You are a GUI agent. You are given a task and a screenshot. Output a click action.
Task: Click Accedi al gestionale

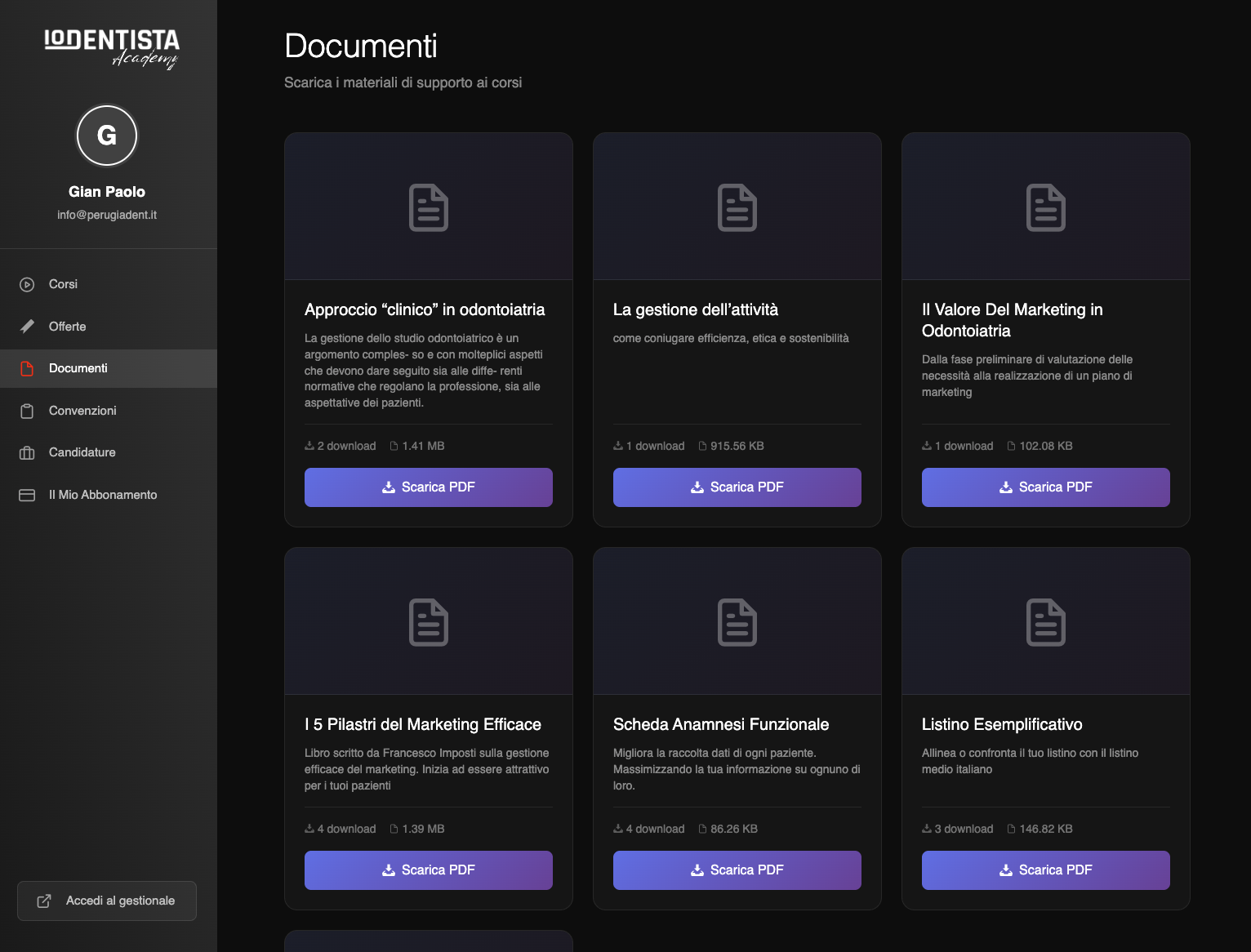[x=106, y=901]
